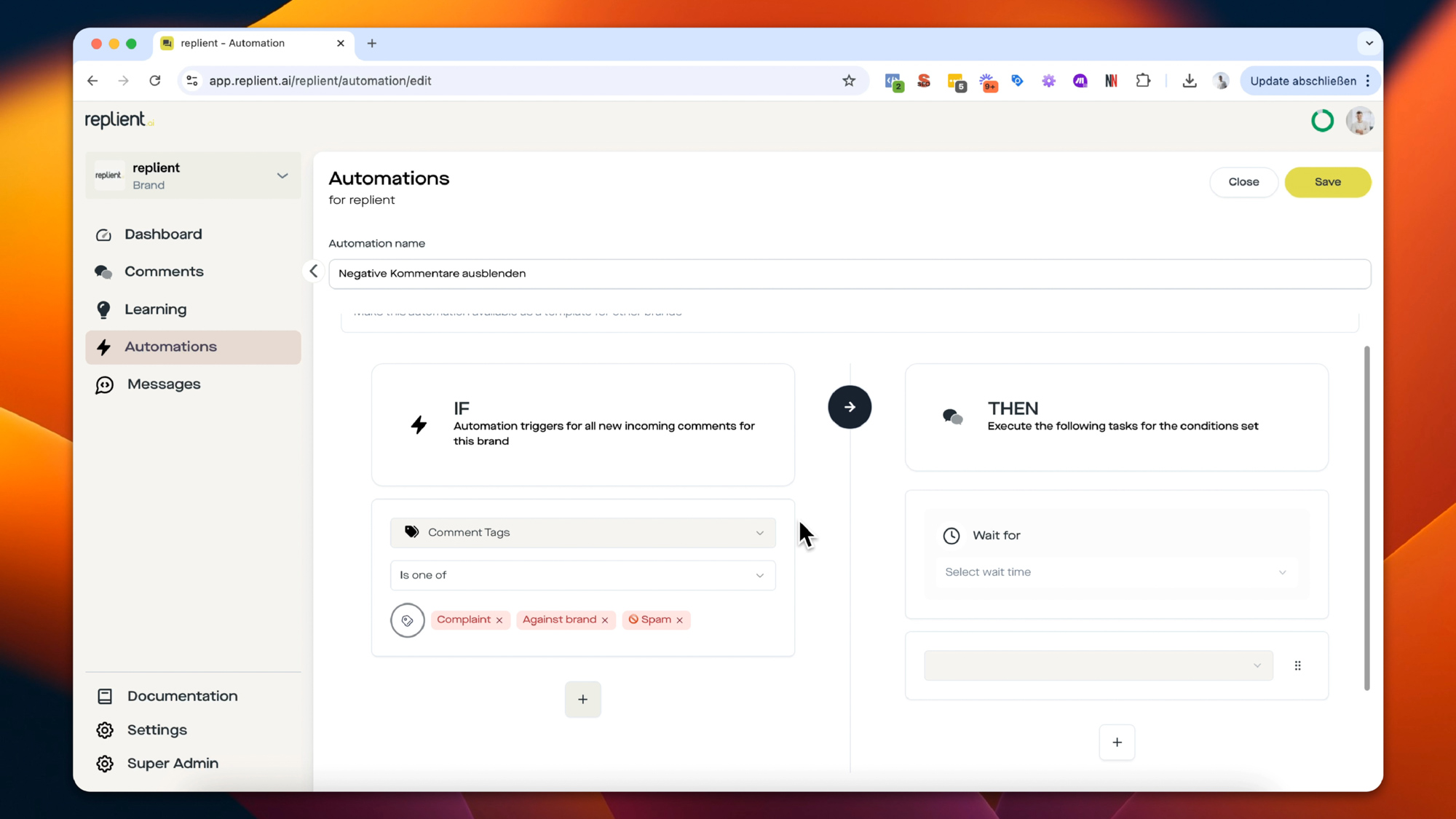Remove the Complaint tag

(x=499, y=620)
